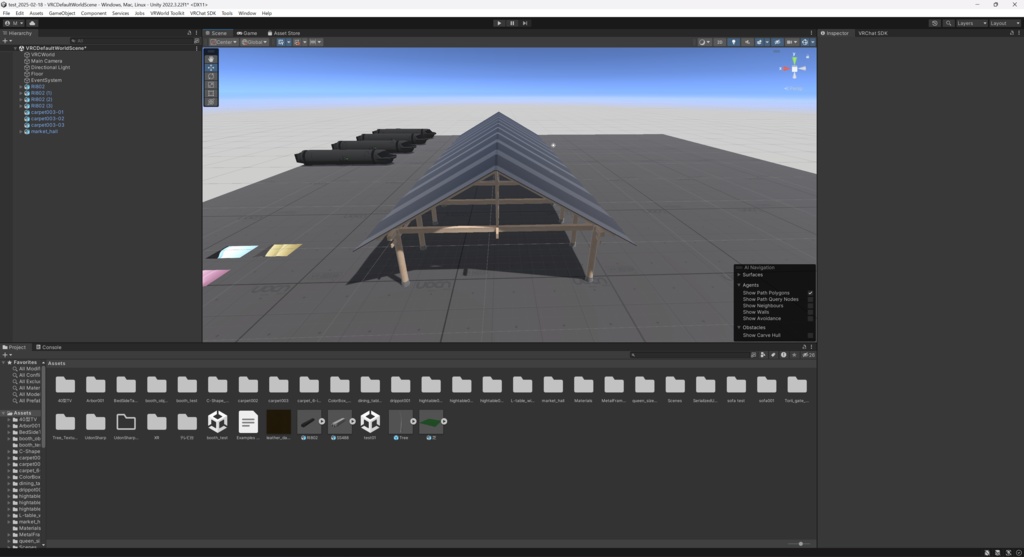This screenshot has height=557, width=1024.
Task: Open the Window menu
Action: (247, 13)
